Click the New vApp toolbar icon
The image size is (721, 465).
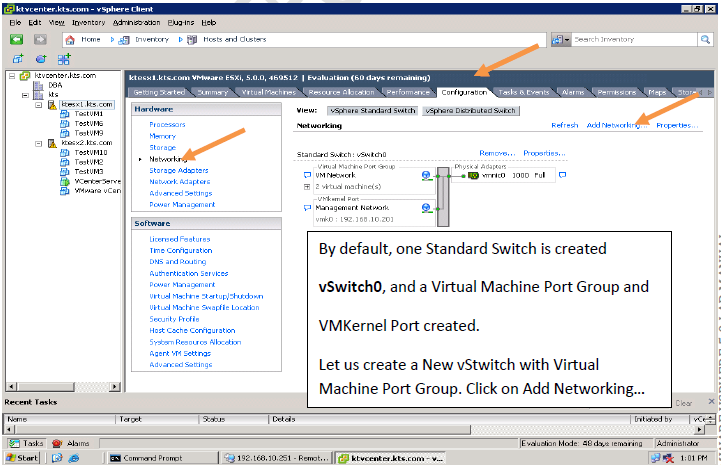(64, 59)
